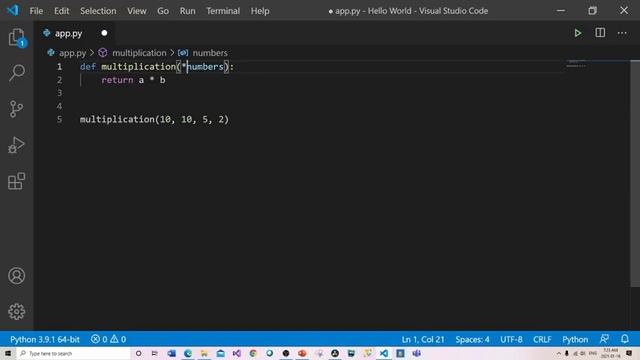Image resolution: width=640 pixels, height=360 pixels.
Task: Open the Explorer view in activity bar
Action: click(x=17, y=38)
